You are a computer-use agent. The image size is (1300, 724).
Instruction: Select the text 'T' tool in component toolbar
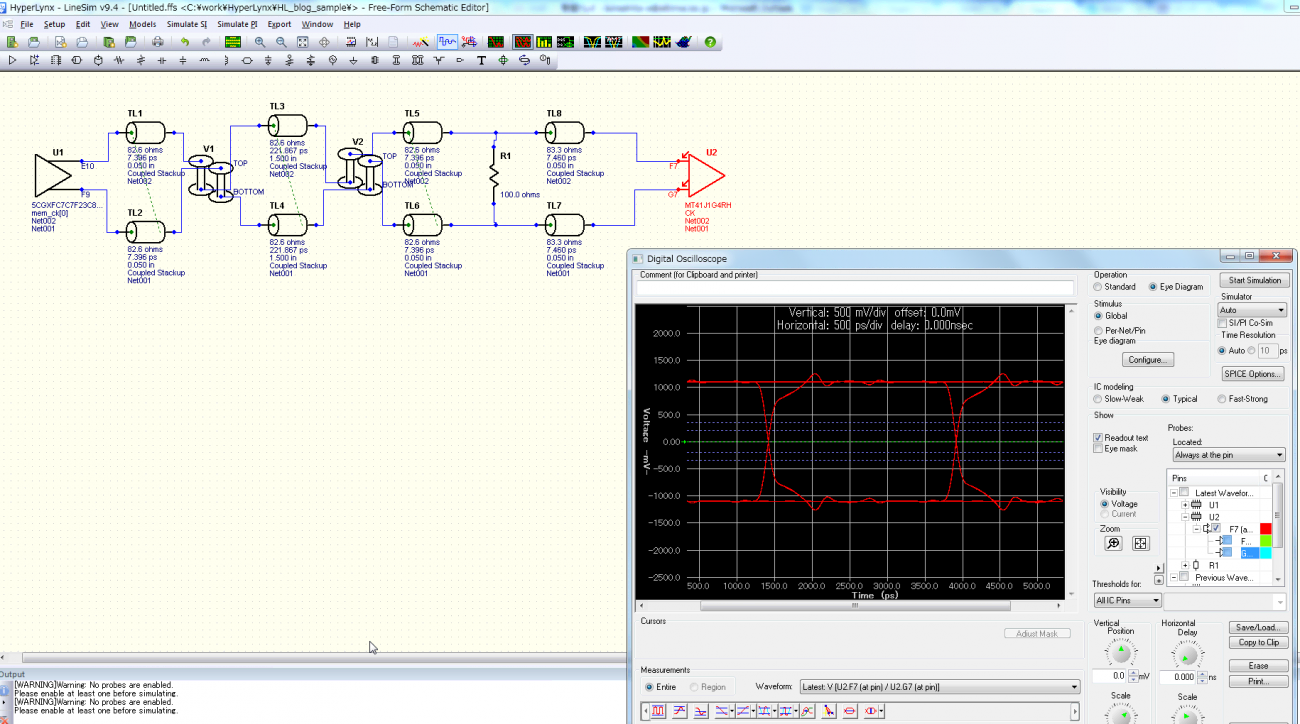click(481, 60)
